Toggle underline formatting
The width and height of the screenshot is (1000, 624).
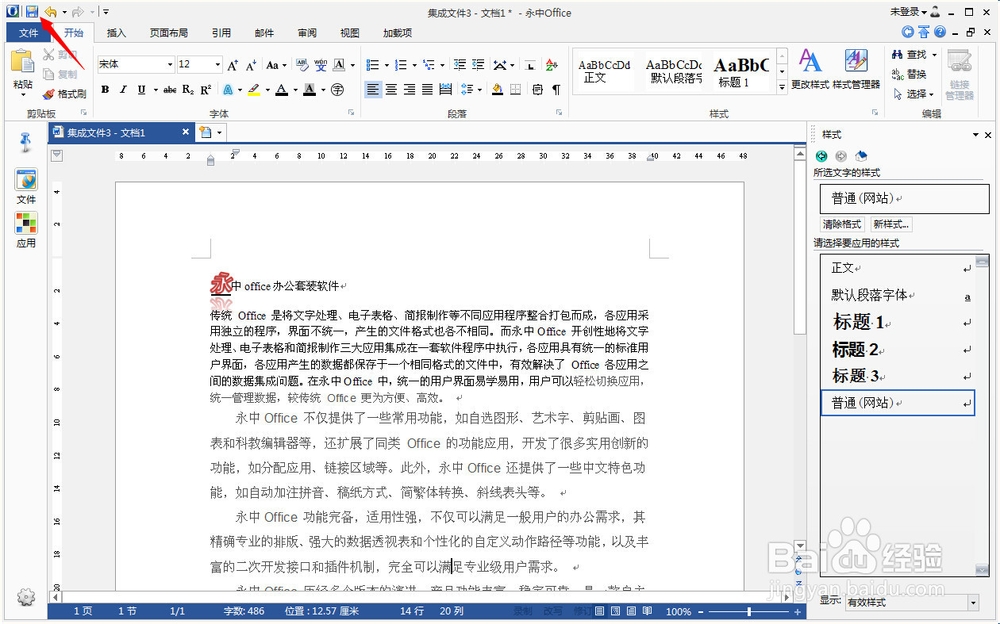tap(141, 90)
